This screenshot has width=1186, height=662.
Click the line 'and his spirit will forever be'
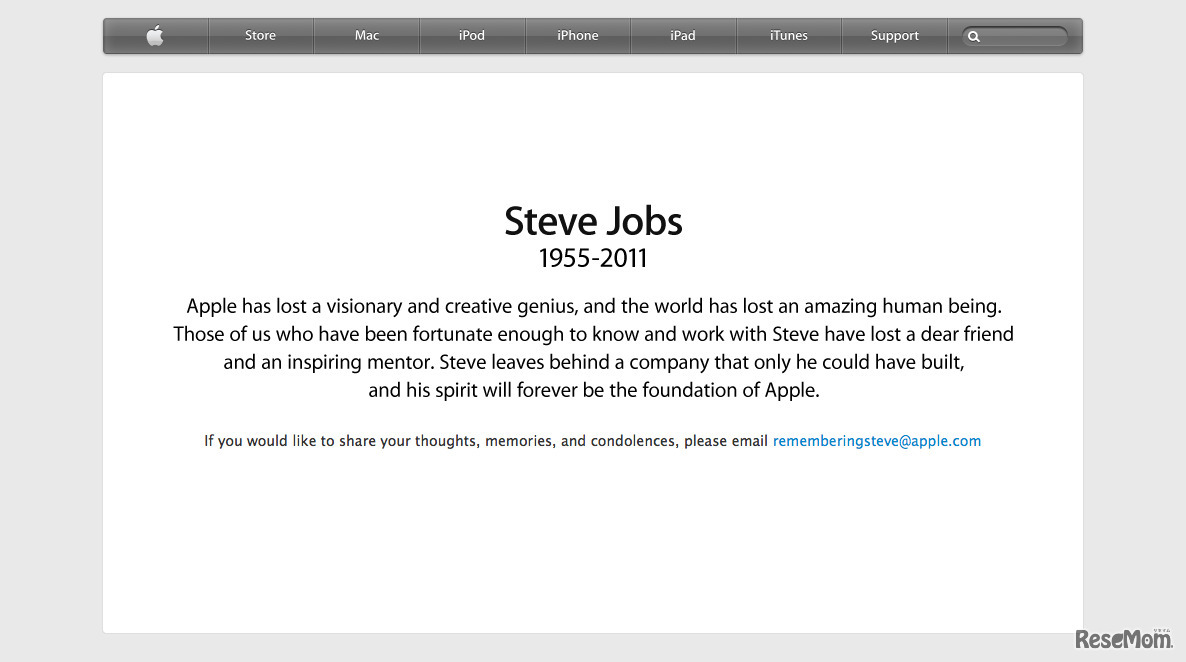tap(594, 390)
